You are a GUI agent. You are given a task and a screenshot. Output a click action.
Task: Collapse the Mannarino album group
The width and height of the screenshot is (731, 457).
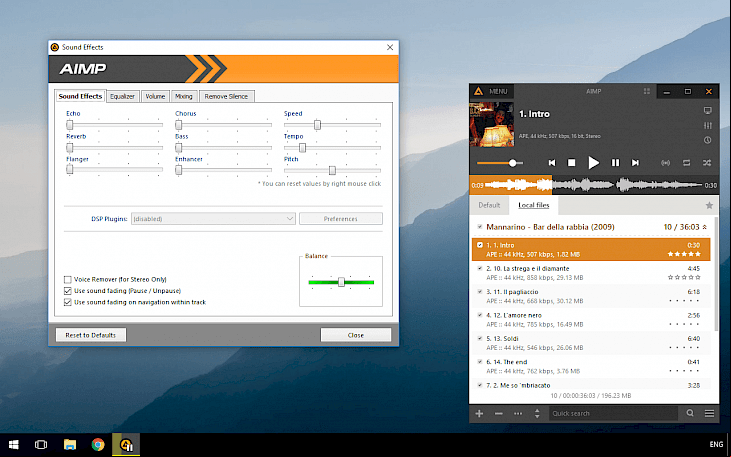(704, 227)
